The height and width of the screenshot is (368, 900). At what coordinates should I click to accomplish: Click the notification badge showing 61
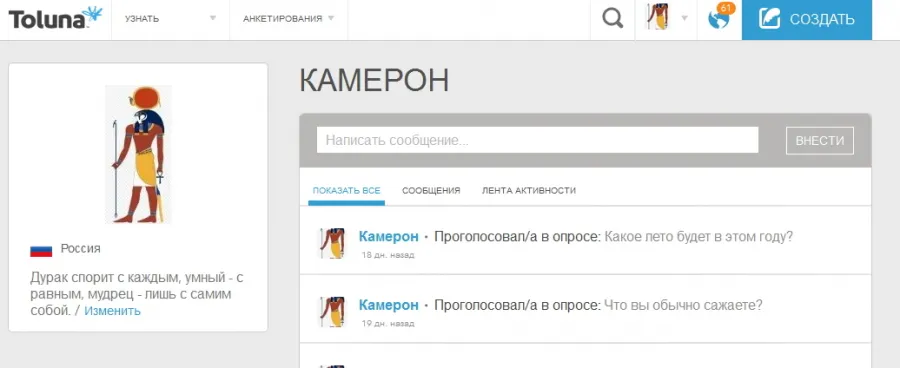[726, 9]
